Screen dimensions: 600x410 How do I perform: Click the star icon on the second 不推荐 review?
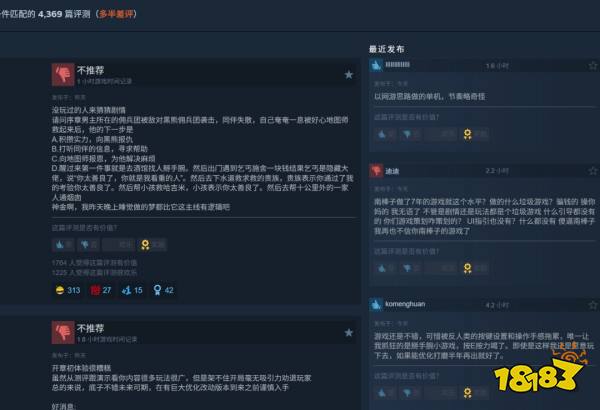point(349,333)
